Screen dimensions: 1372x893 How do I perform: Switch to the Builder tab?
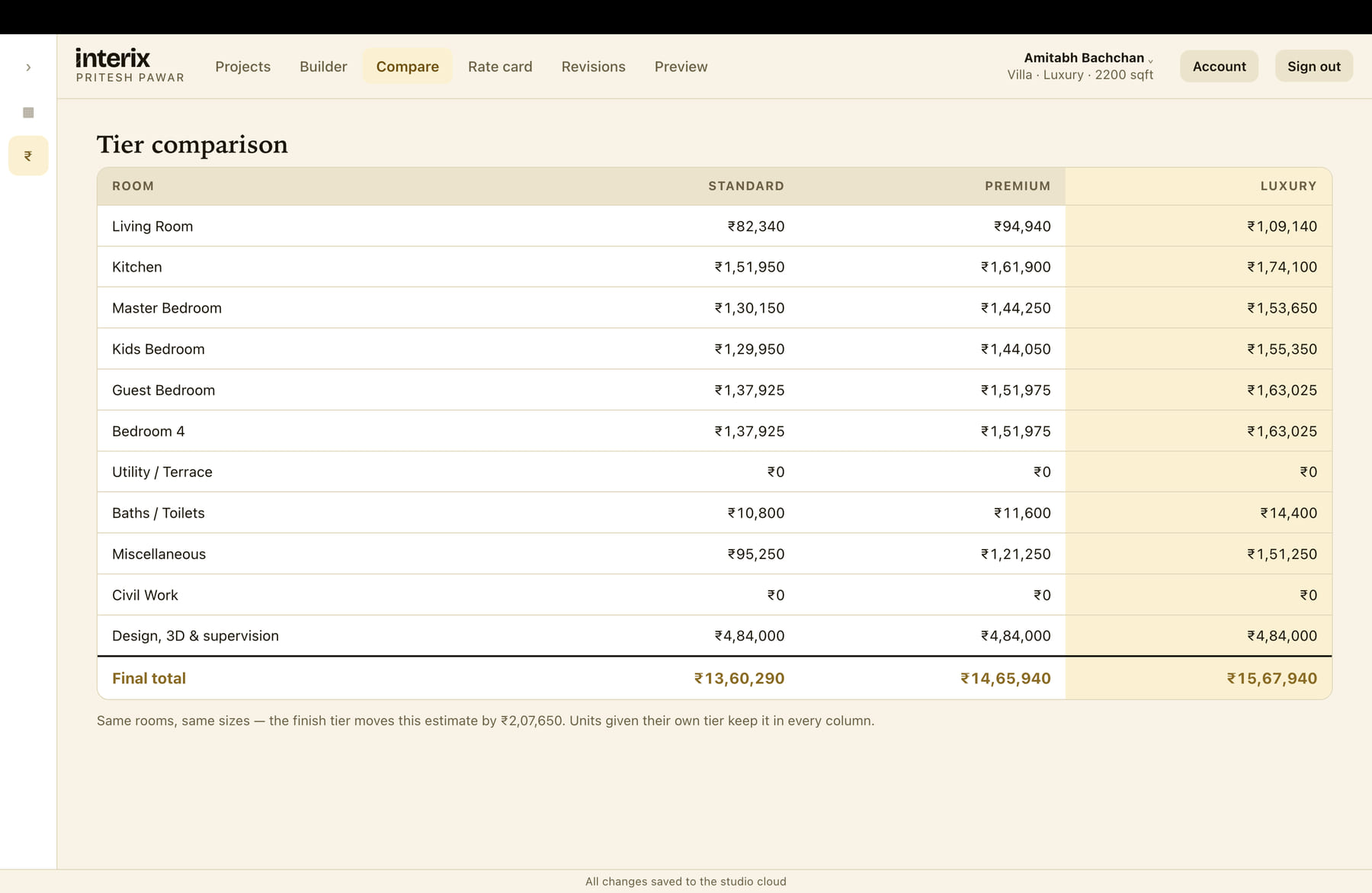point(323,66)
